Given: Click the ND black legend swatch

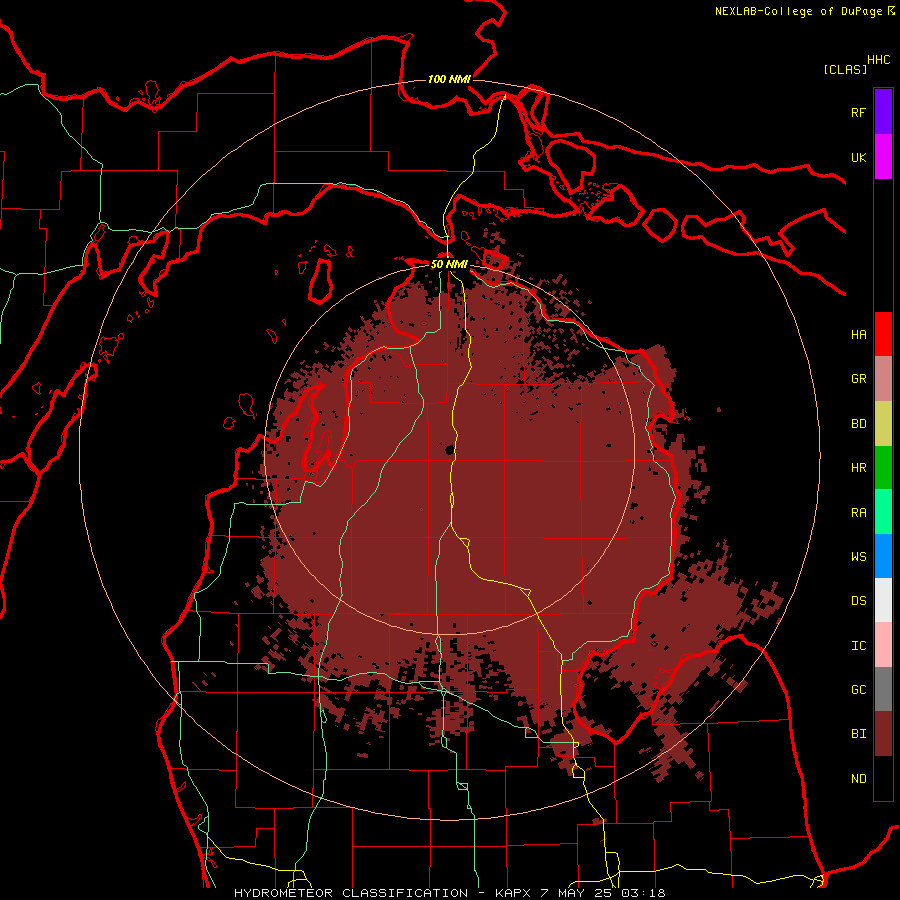Looking at the screenshot, I should tap(883, 778).
